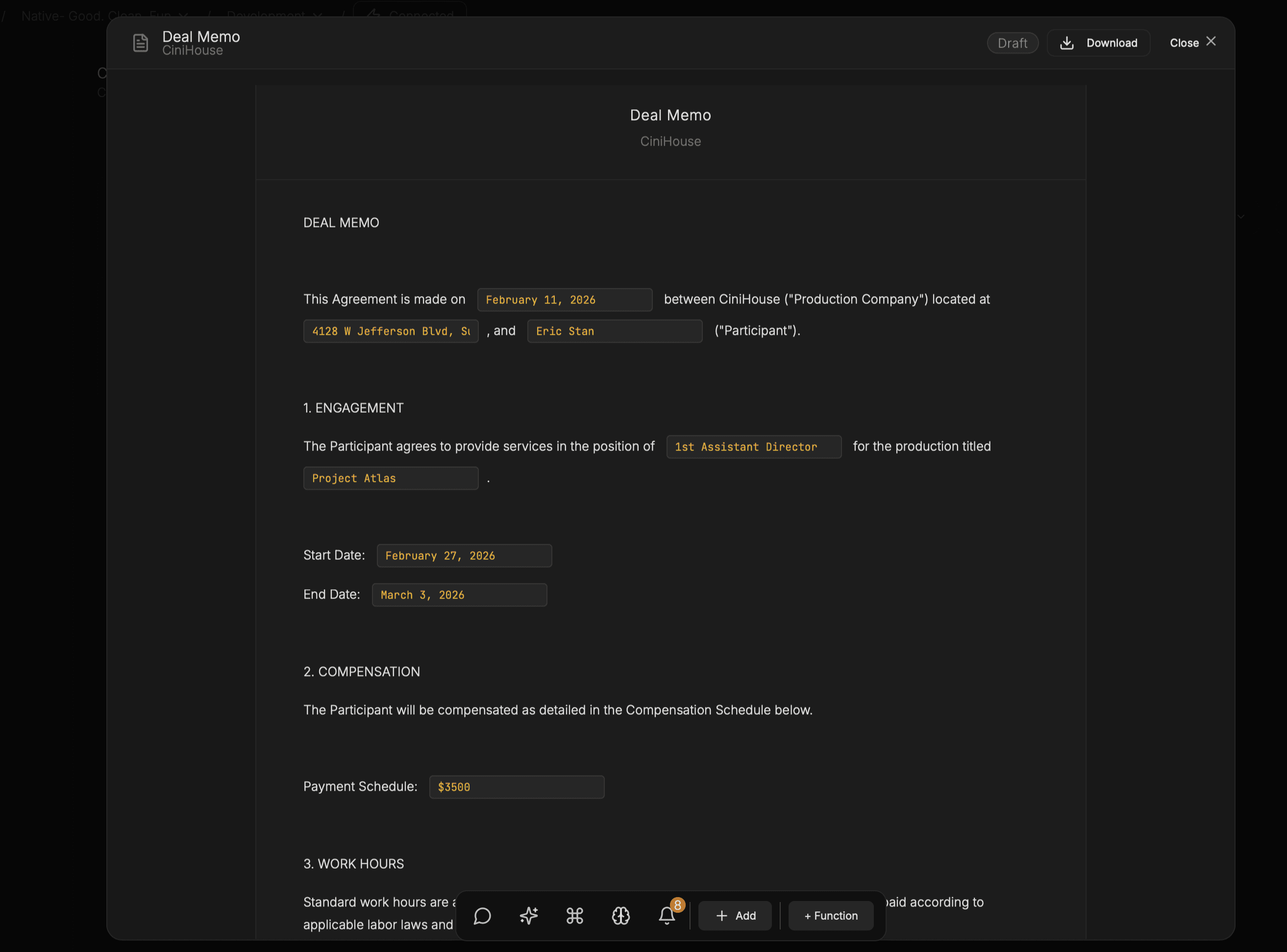Screen dimensions: 1287x952
Task: Click the Draft status badge
Action: 1012,43
